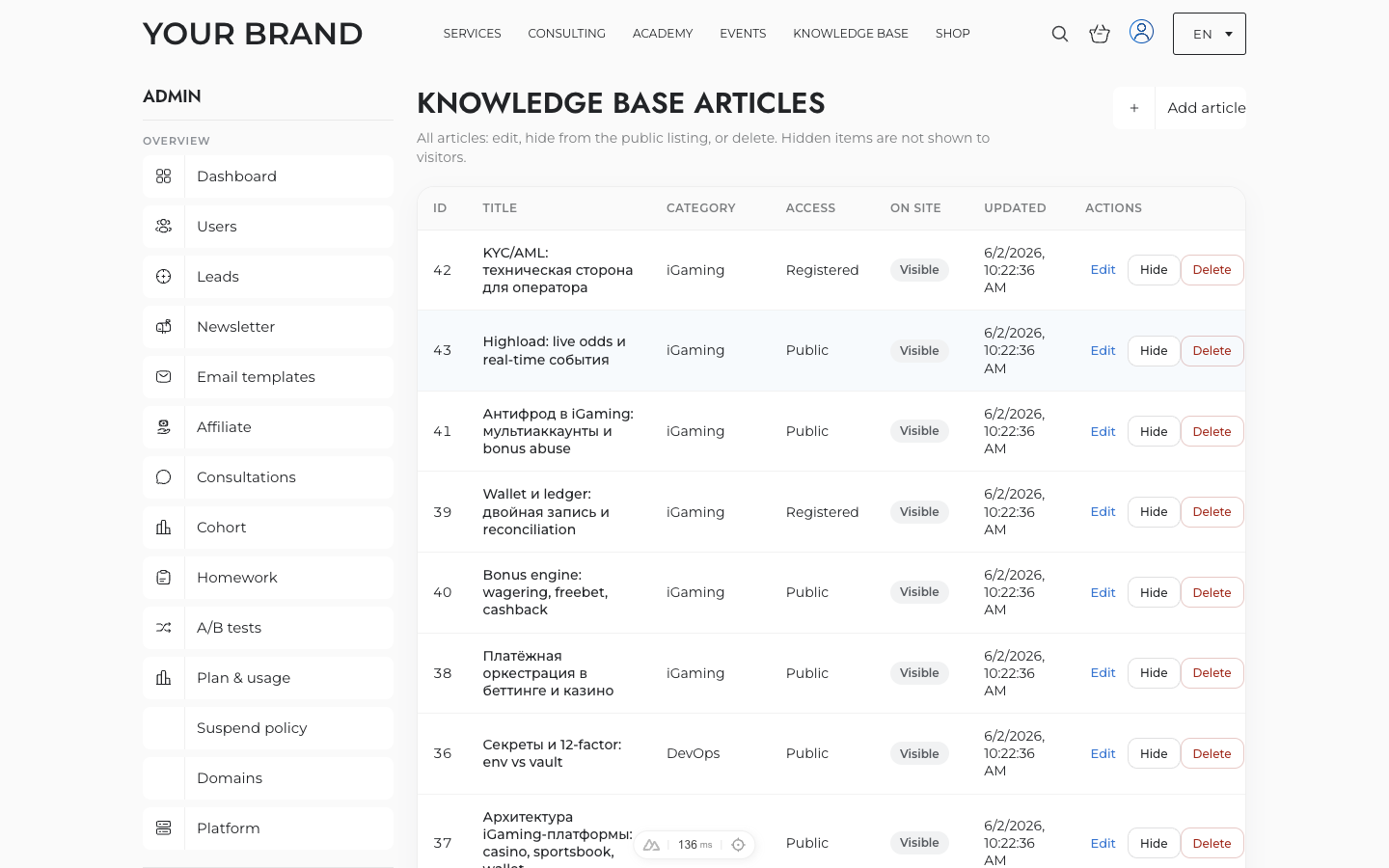Edit article 41 Антифрод в iGaming
Image resolution: width=1389 pixels, height=868 pixels.
(x=1103, y=432)
